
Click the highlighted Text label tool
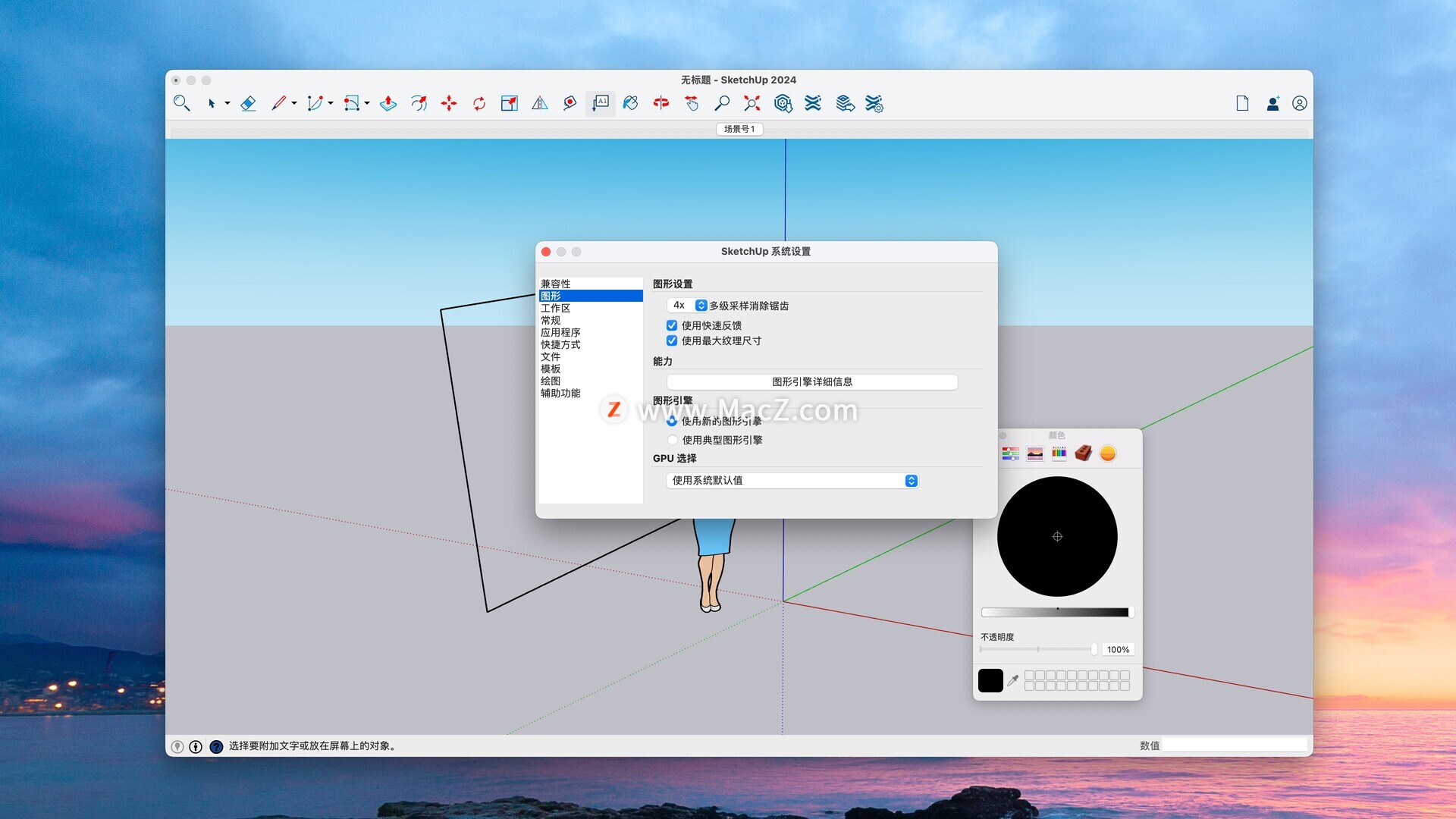(601, 103)
